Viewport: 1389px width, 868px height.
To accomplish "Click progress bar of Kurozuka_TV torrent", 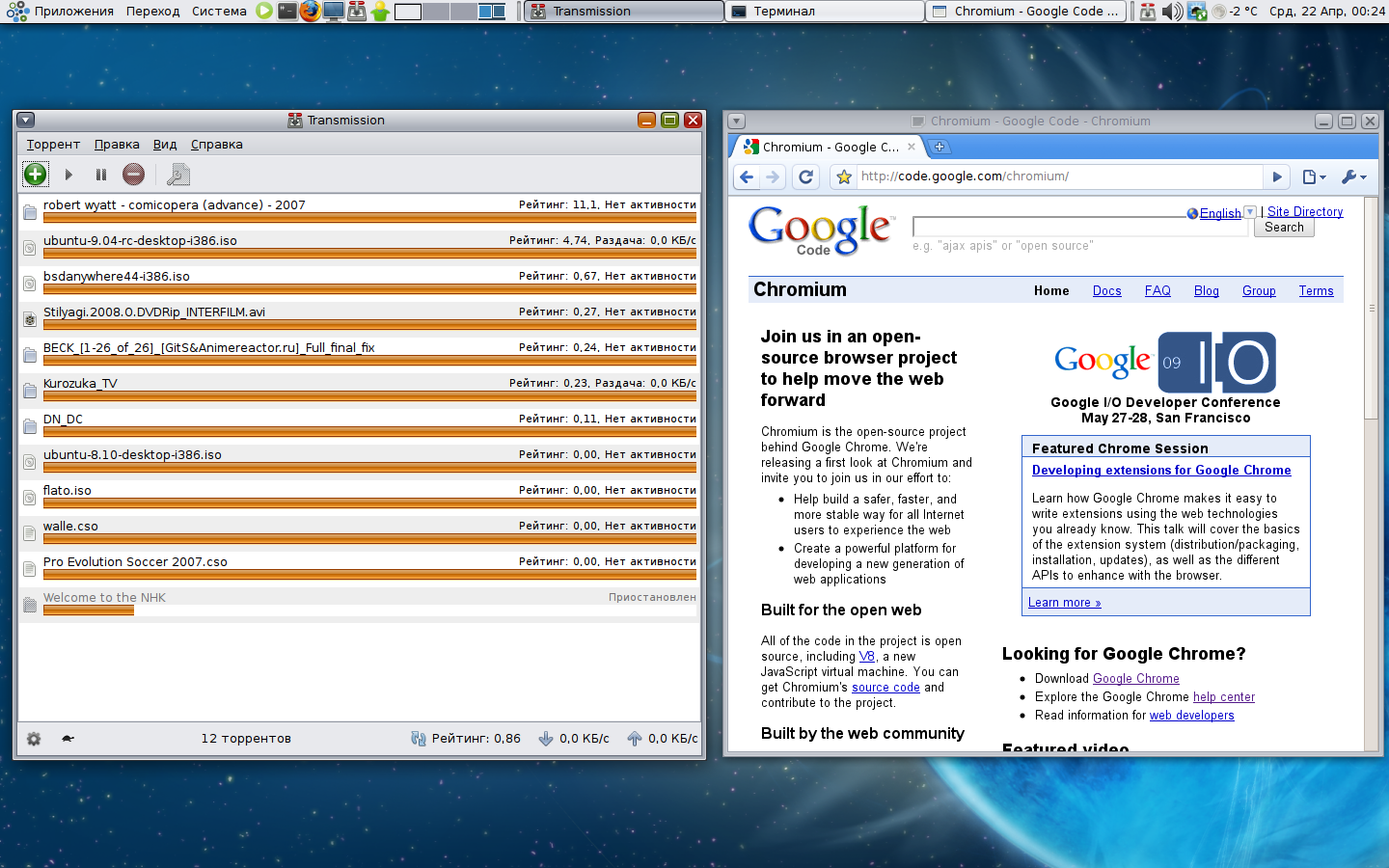I will tap(369, 396).
